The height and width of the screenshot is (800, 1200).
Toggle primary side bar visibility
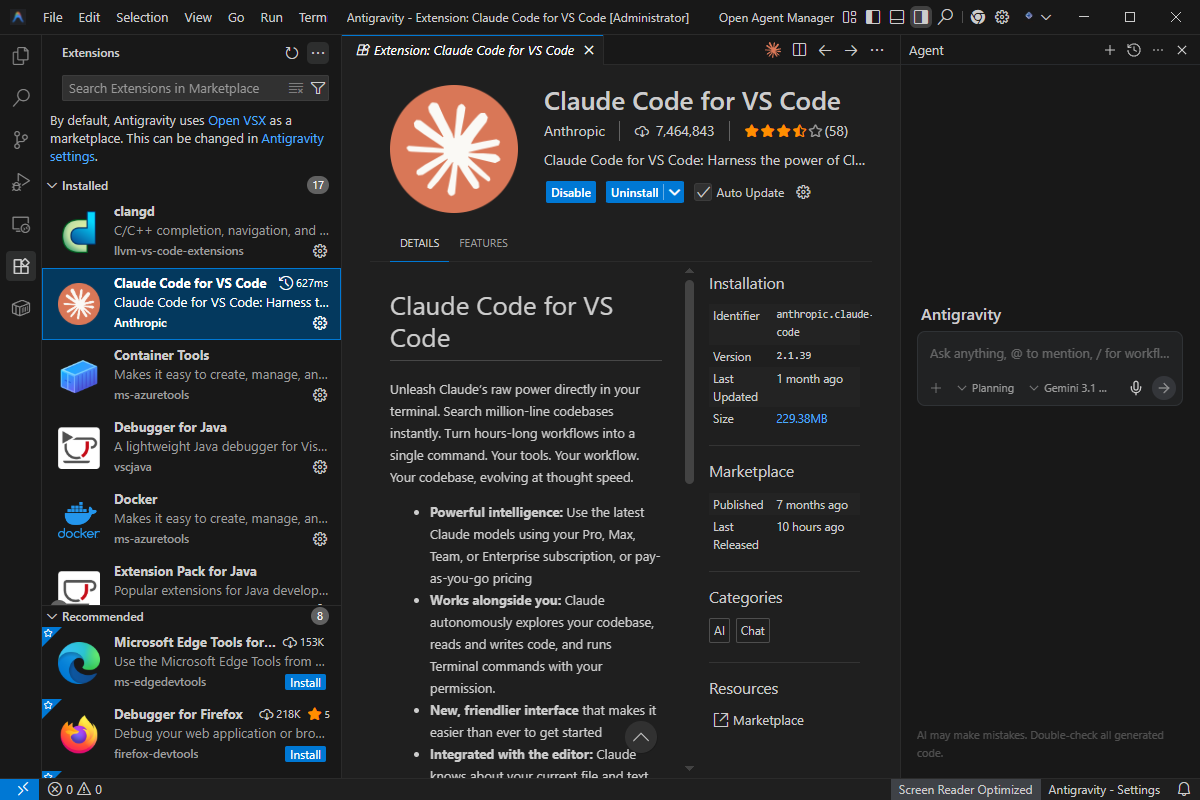[873, 17]
